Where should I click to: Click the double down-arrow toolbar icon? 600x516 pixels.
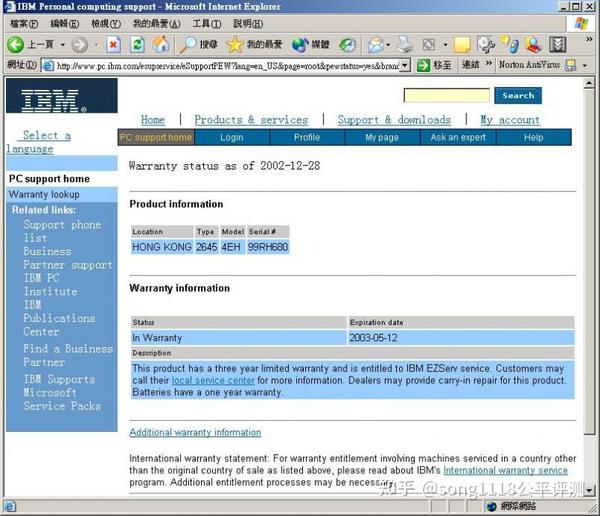558,45
